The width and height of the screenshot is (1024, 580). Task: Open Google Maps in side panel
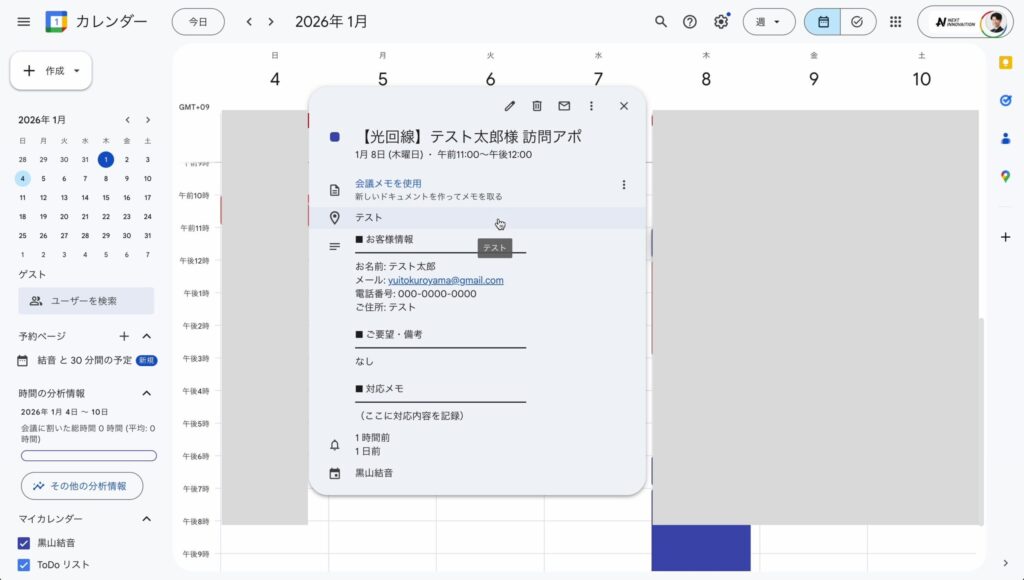(1005, 176)
